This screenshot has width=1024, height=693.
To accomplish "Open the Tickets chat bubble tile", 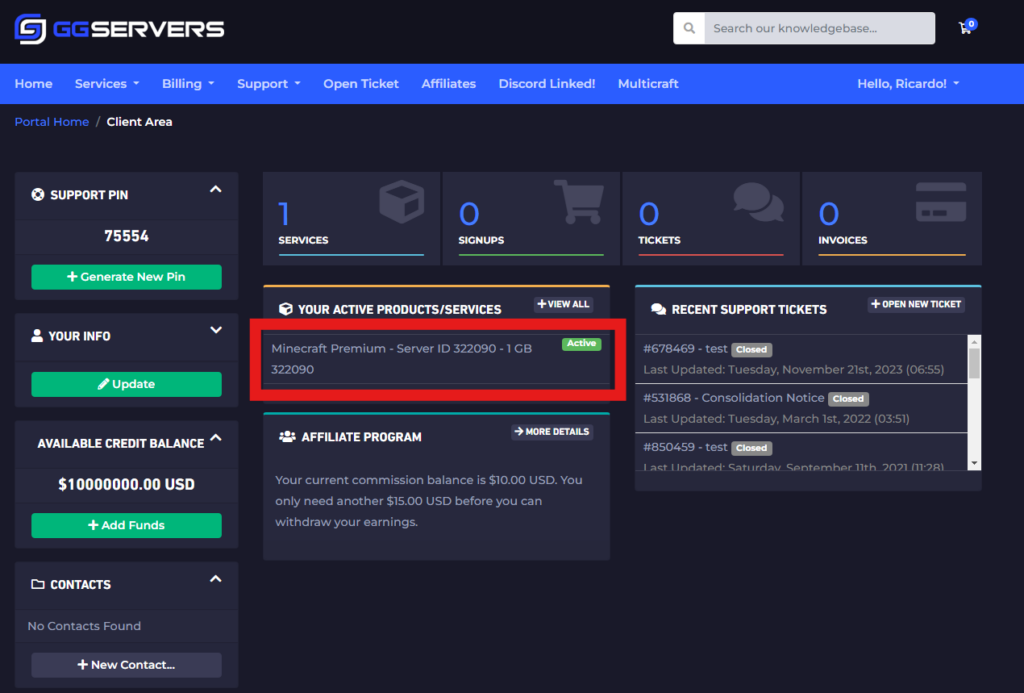I will pos(711,217).
